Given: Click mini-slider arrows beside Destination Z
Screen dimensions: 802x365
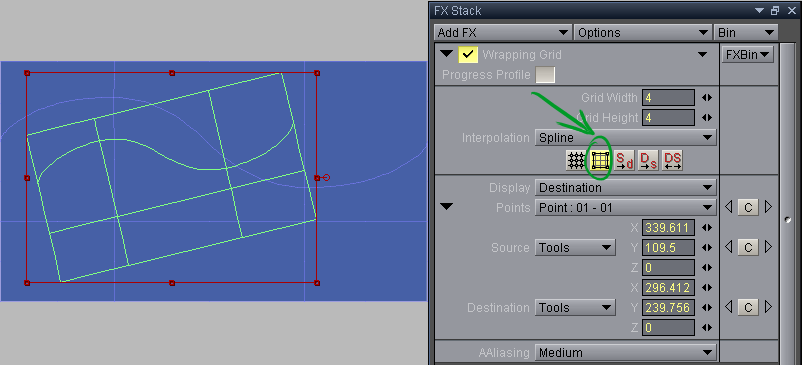Looking at the screenshot, I should click(707, 327).
